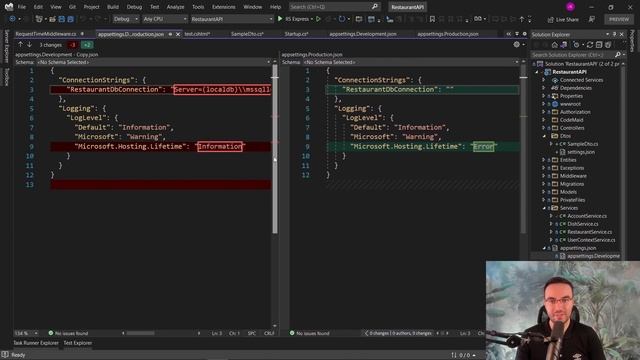Open the File menu
Image resolution: width=640 pixels, height=360 pixels.
click(x=22, y=7)
